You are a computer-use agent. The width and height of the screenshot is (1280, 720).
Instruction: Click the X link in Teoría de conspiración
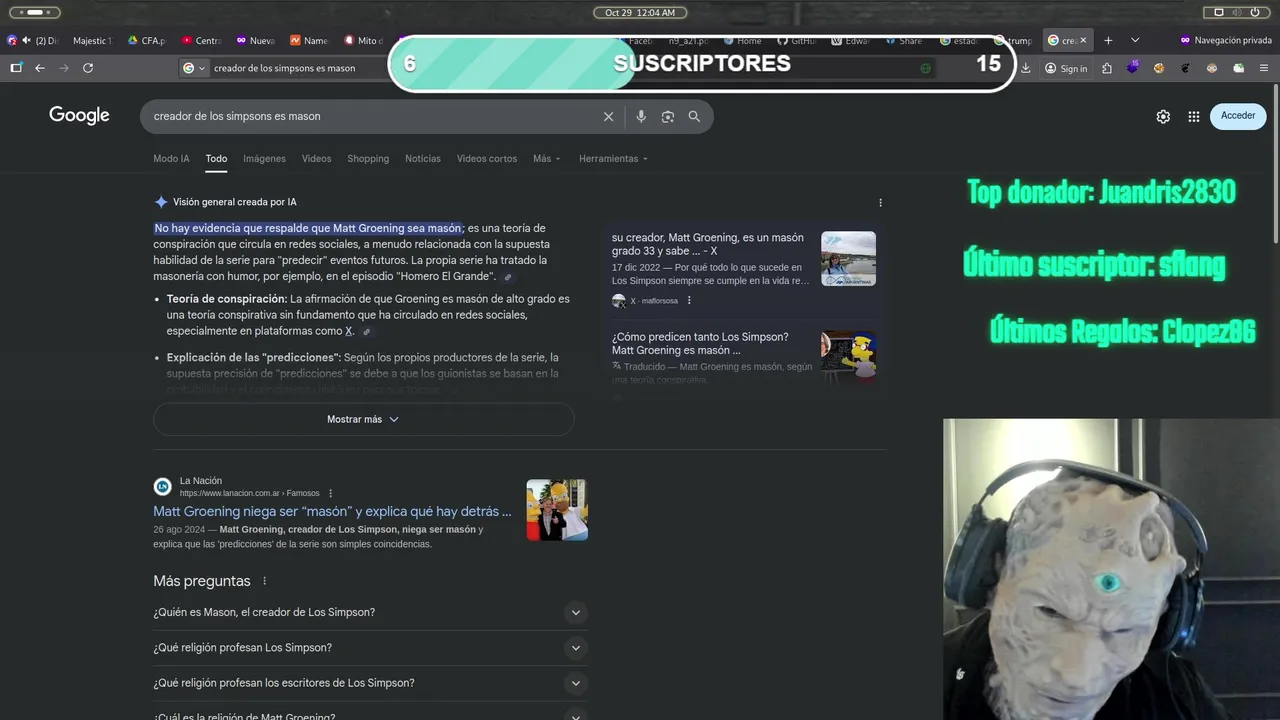349,331
